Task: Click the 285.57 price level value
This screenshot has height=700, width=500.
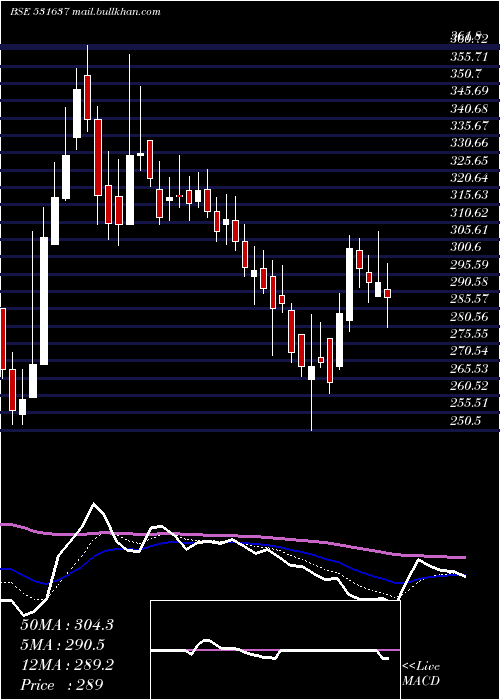Action: click(x=468, y=299)
